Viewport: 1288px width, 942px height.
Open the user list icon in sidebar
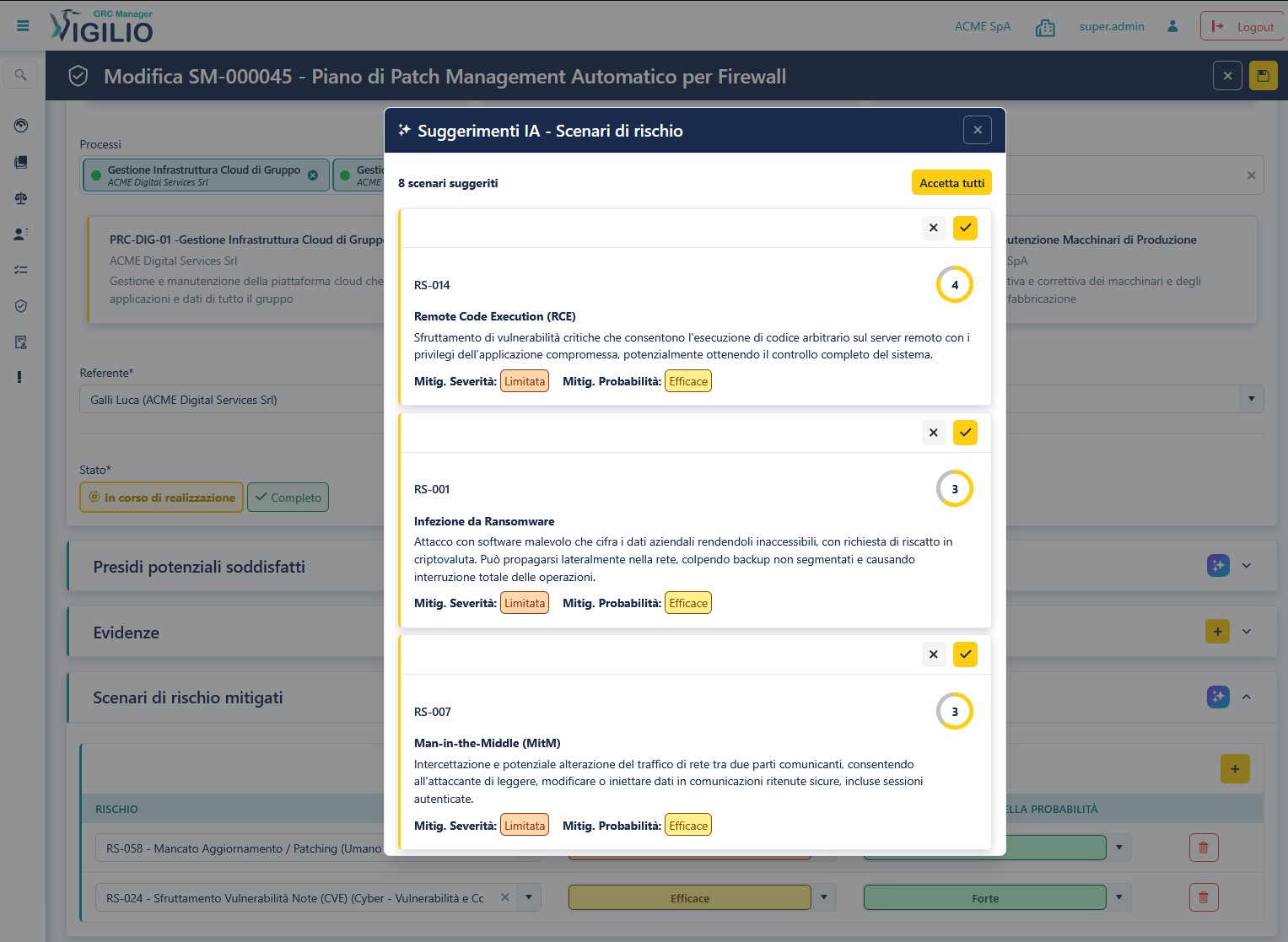click(x=21, y=234)
